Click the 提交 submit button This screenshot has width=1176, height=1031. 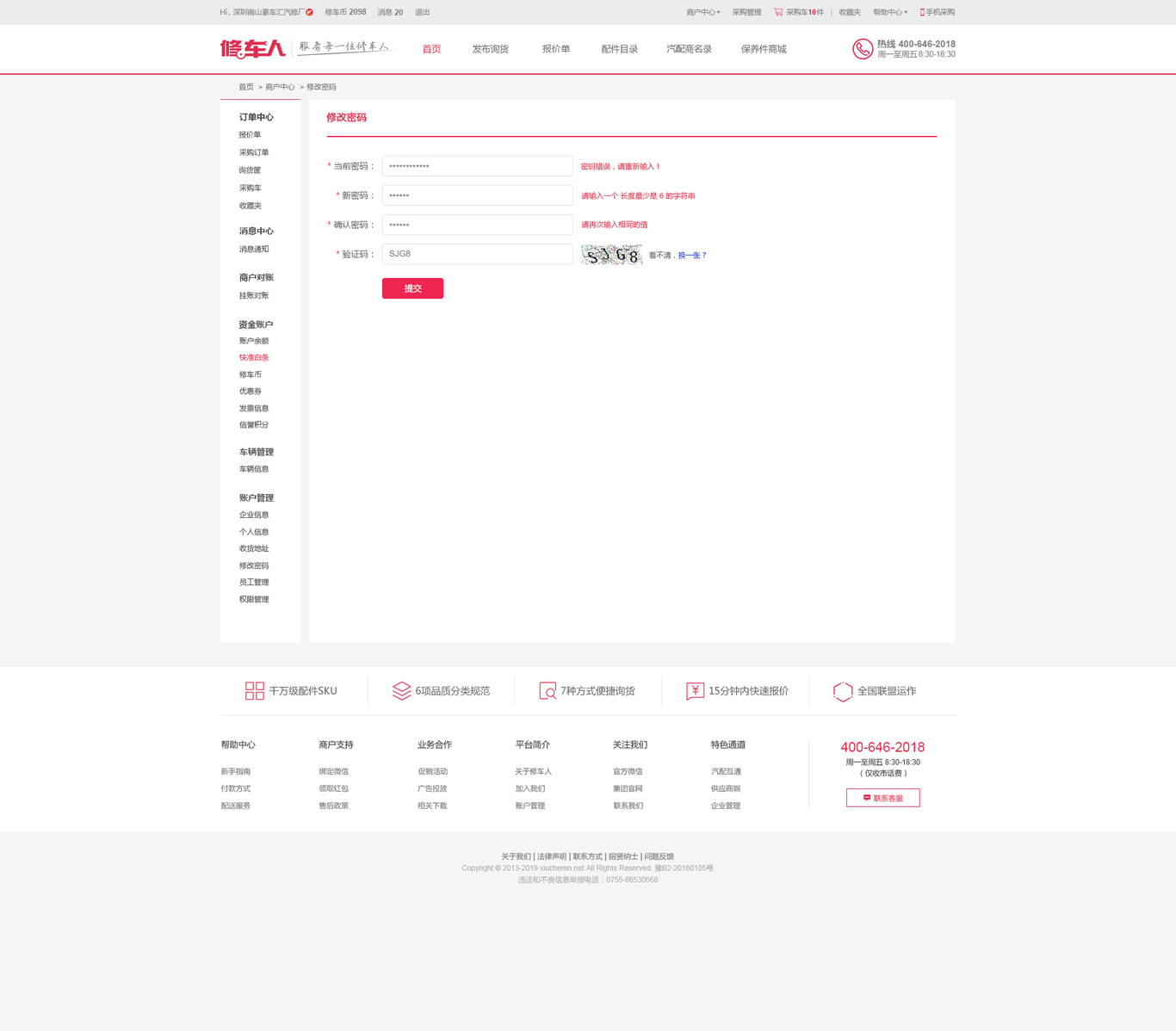[412, 288]
